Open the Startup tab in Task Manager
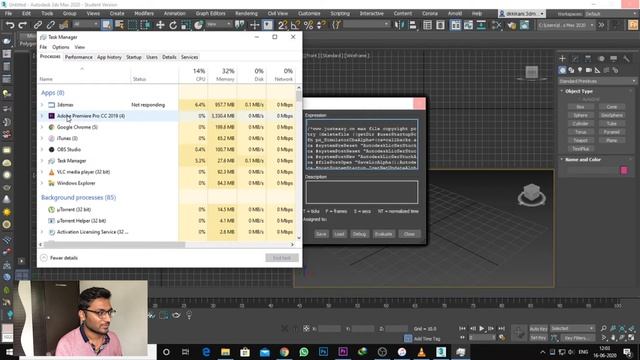640x360 pixels. (x=133, y=57)
